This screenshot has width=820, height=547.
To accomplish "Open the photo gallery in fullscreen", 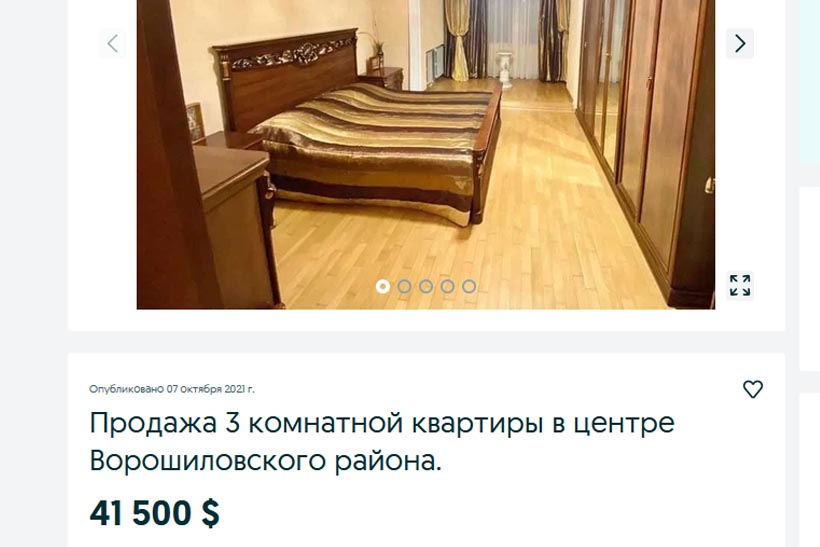I will pos(740,286).
